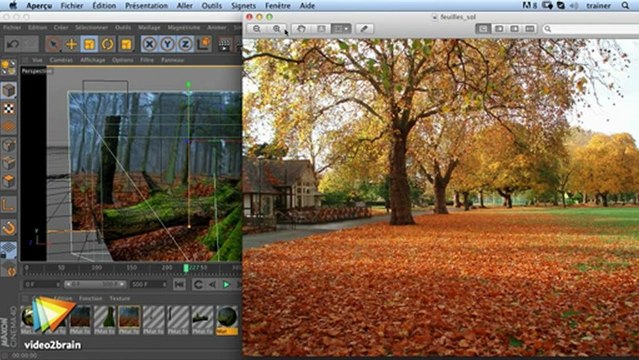This screenshot has height=360, width=639.
Task: Show the edit toolbar with the pencil button
Action: coord(364,29)
